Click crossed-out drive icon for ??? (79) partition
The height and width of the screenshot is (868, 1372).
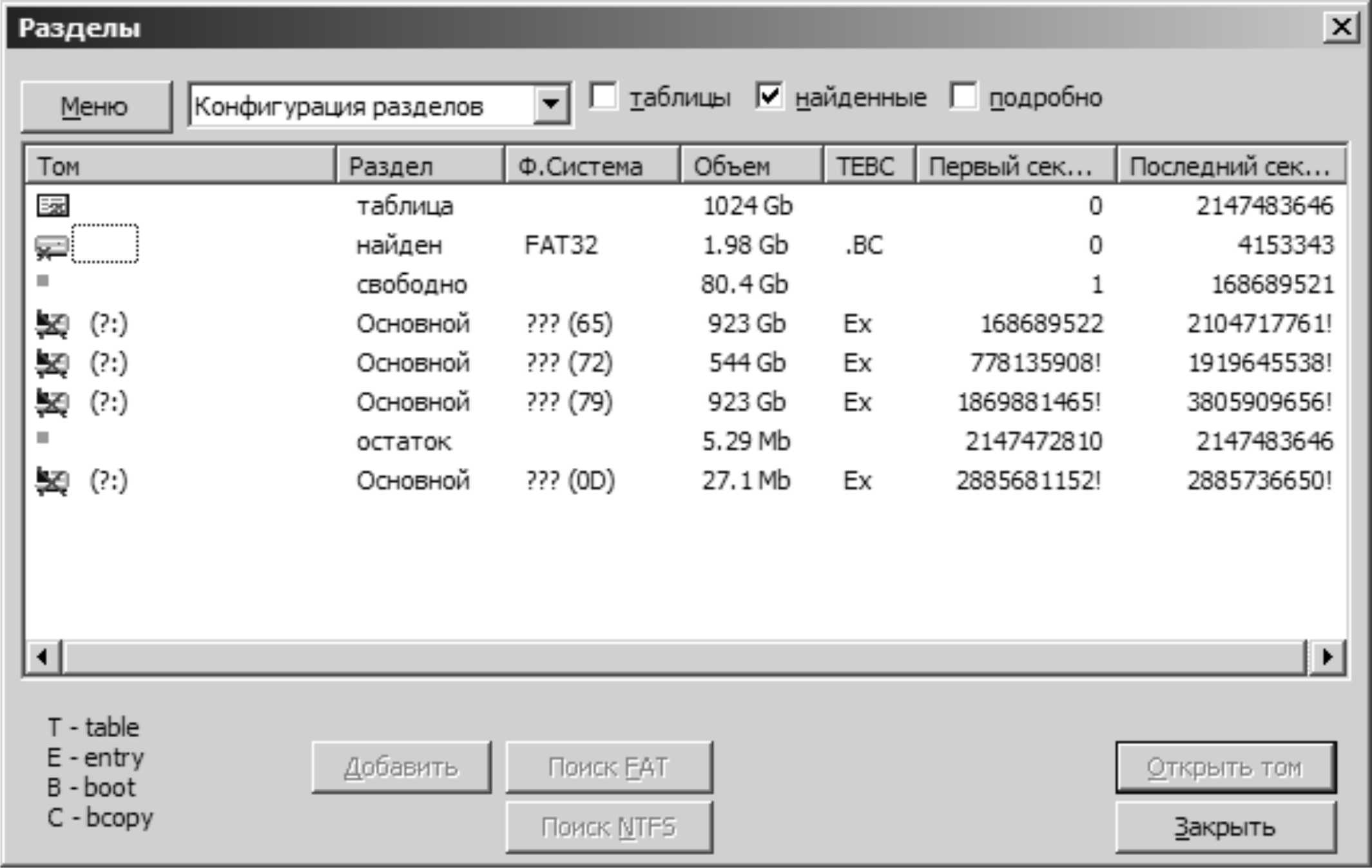[52, 403]
